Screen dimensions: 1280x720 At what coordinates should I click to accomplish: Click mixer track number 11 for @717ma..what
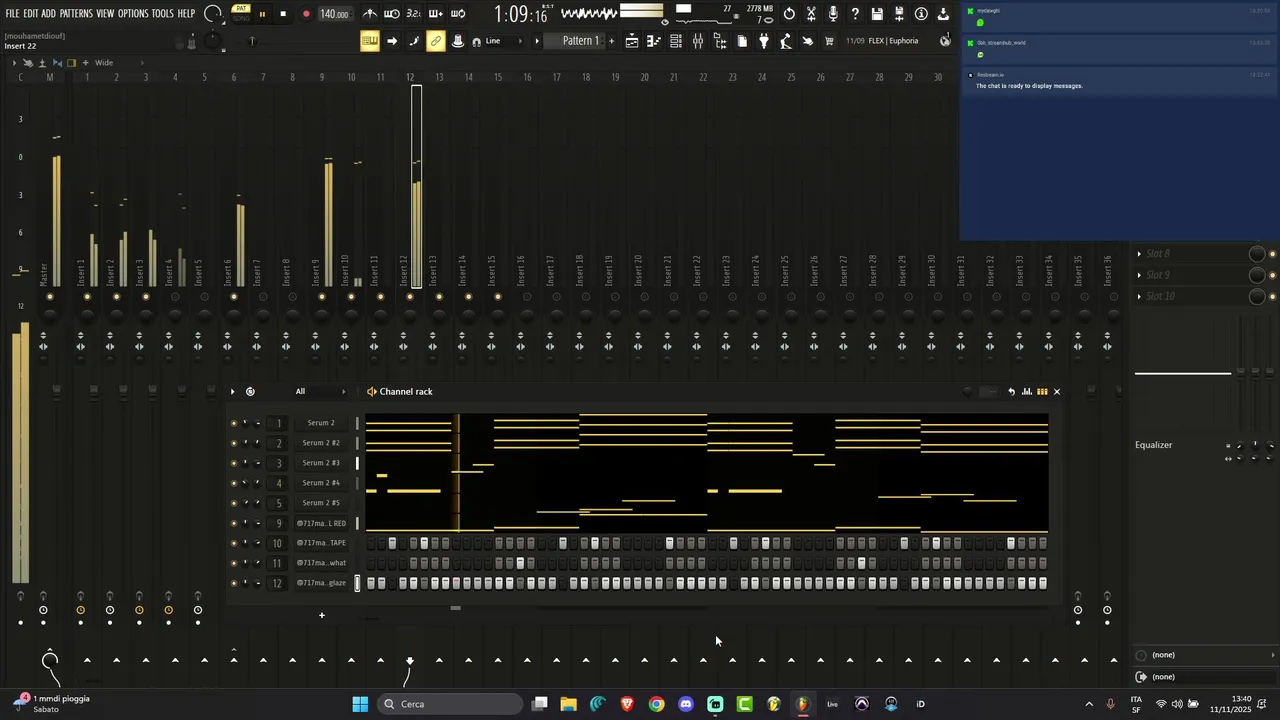point(277,563)
